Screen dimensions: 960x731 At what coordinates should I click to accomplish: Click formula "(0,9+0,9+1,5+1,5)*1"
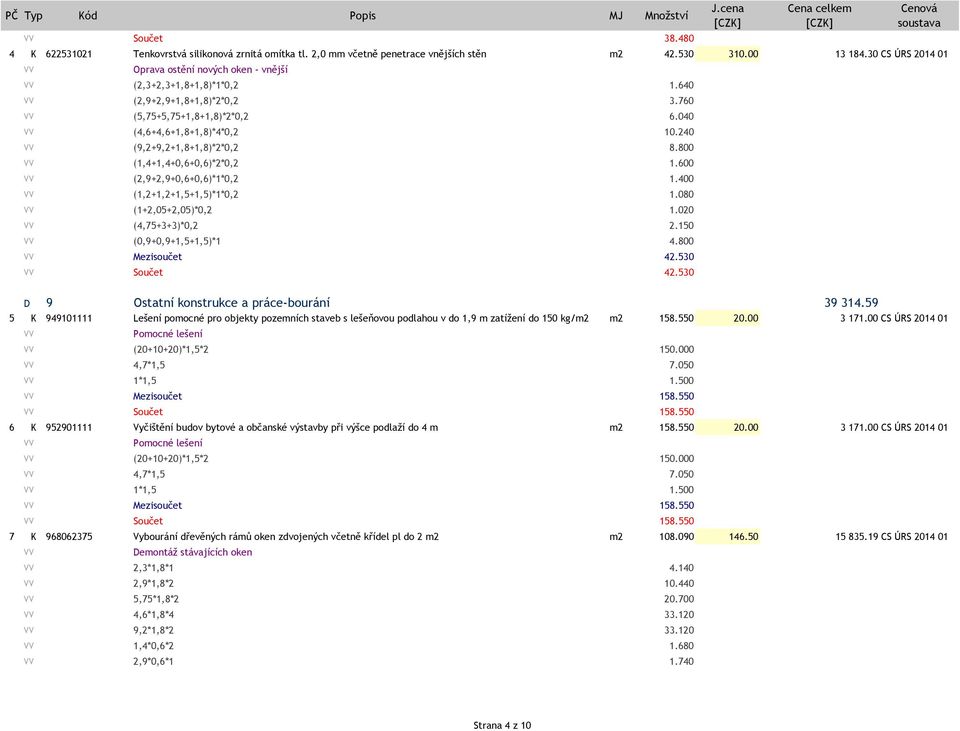(176, 241)
